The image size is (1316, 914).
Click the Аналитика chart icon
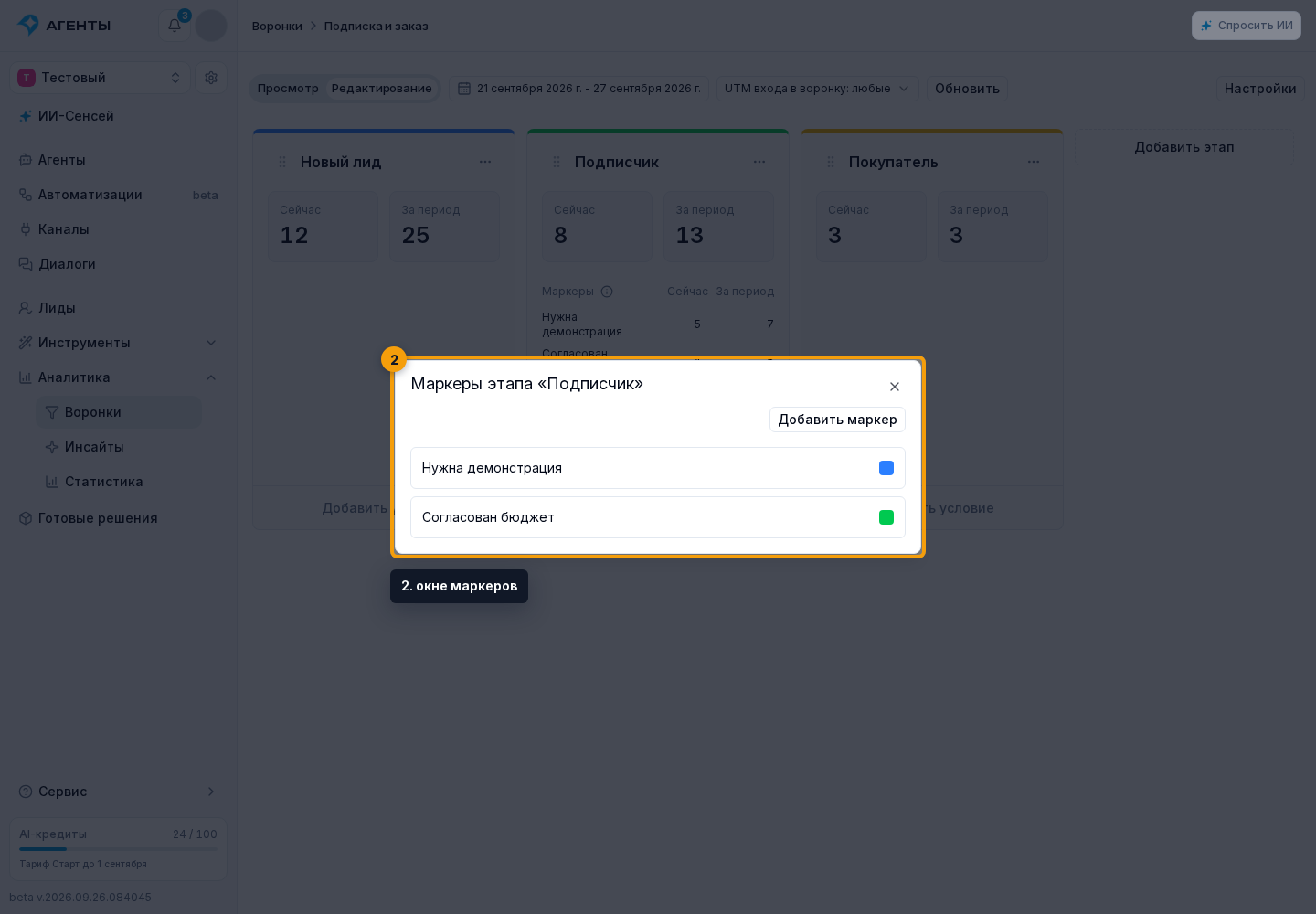pos(26,377)
